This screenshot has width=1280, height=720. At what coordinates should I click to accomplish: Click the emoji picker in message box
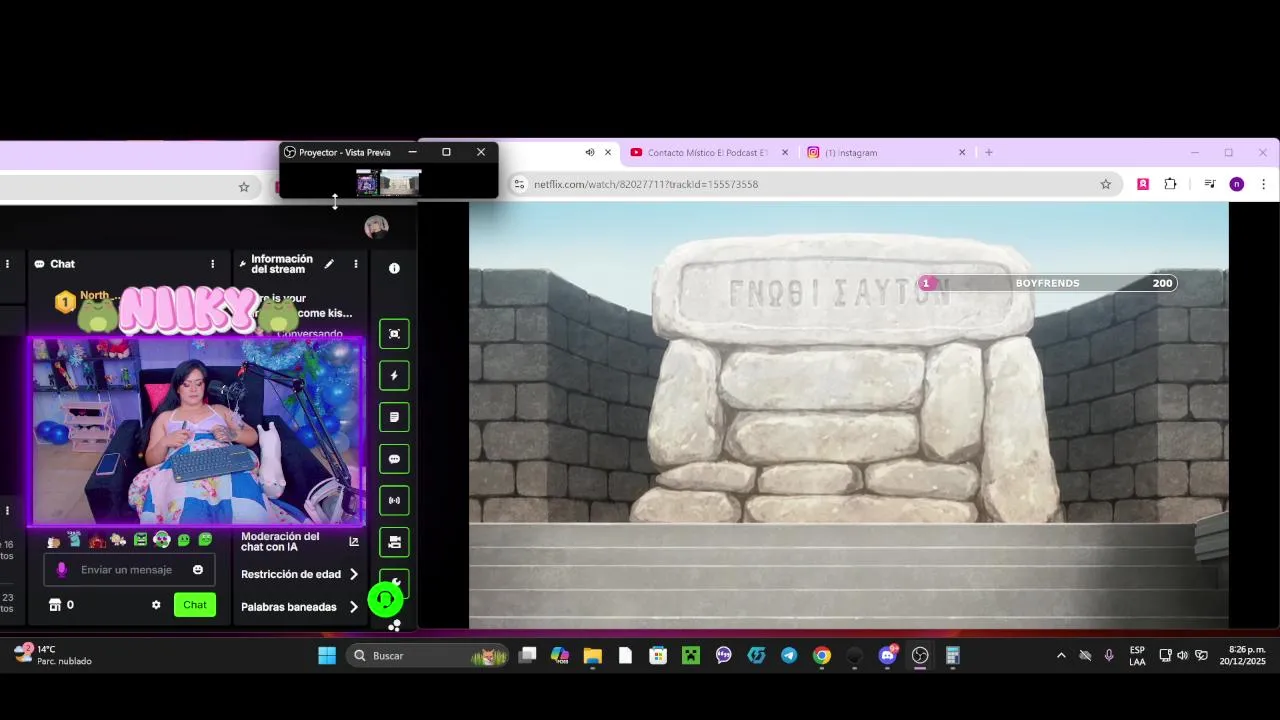pos(198,570)
